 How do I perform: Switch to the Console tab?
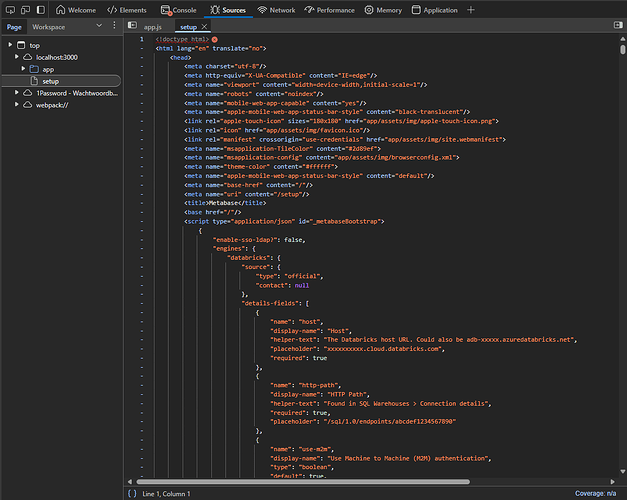178,10
